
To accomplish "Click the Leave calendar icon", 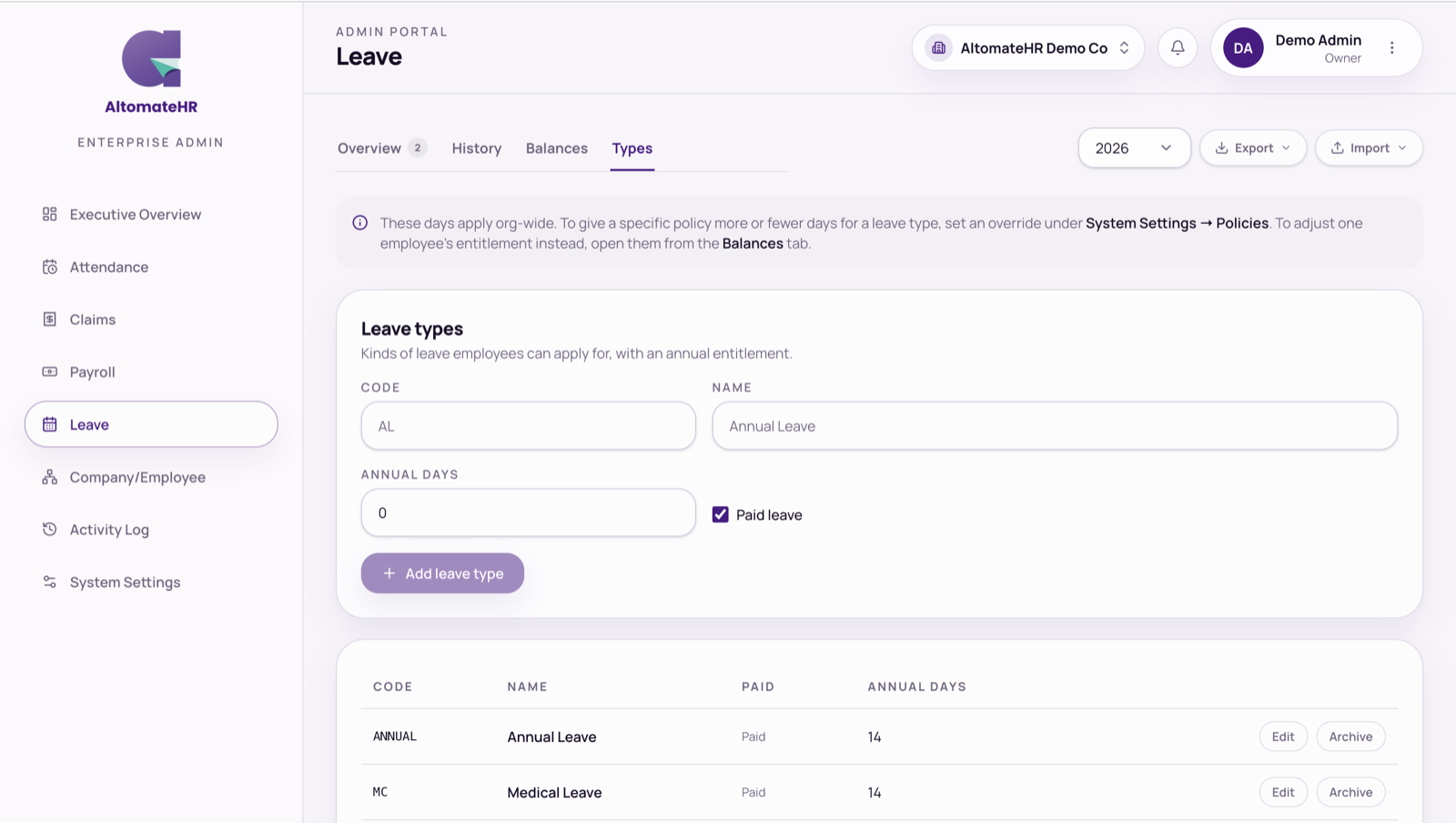I will 50,424.
